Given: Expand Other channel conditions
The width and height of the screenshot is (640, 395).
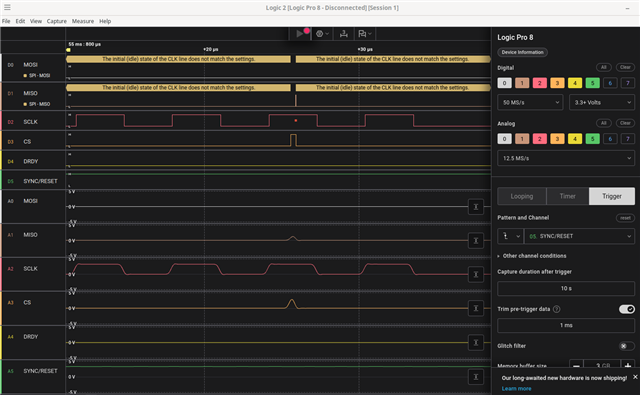Looking at the screenshot, I should (x=532, y=256).
